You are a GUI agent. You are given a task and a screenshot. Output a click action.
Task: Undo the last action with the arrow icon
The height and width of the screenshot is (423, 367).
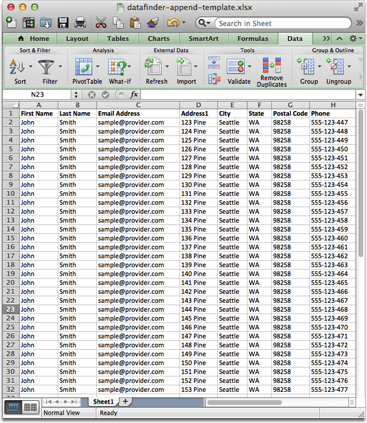[x=173, y=23]
